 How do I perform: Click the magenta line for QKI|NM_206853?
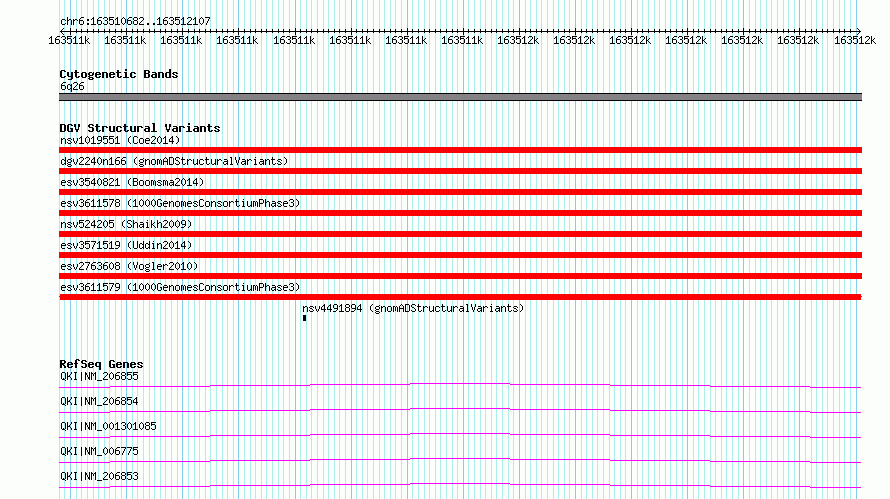coord(460,485)
